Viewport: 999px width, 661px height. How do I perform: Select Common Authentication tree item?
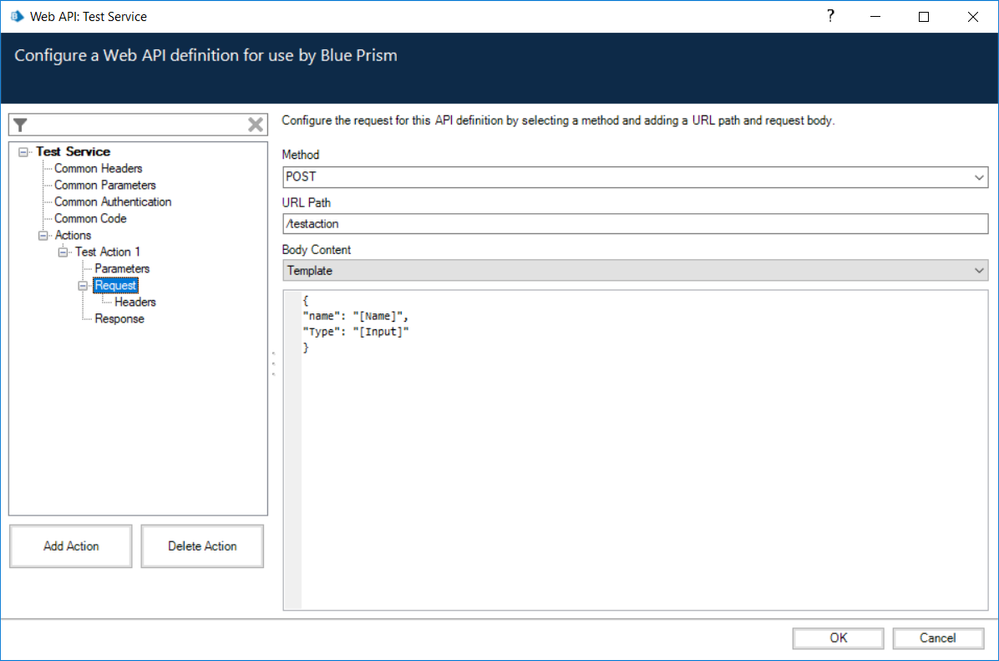pos(112,202)
